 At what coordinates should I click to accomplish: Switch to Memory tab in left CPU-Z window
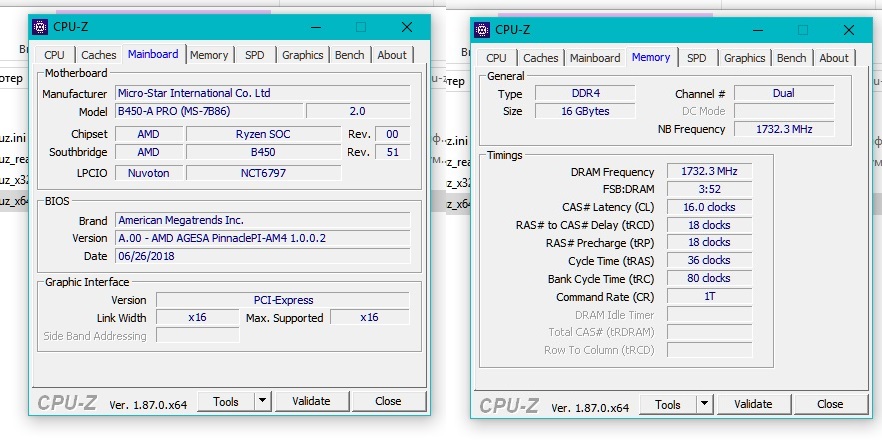(x=209, y=55)
